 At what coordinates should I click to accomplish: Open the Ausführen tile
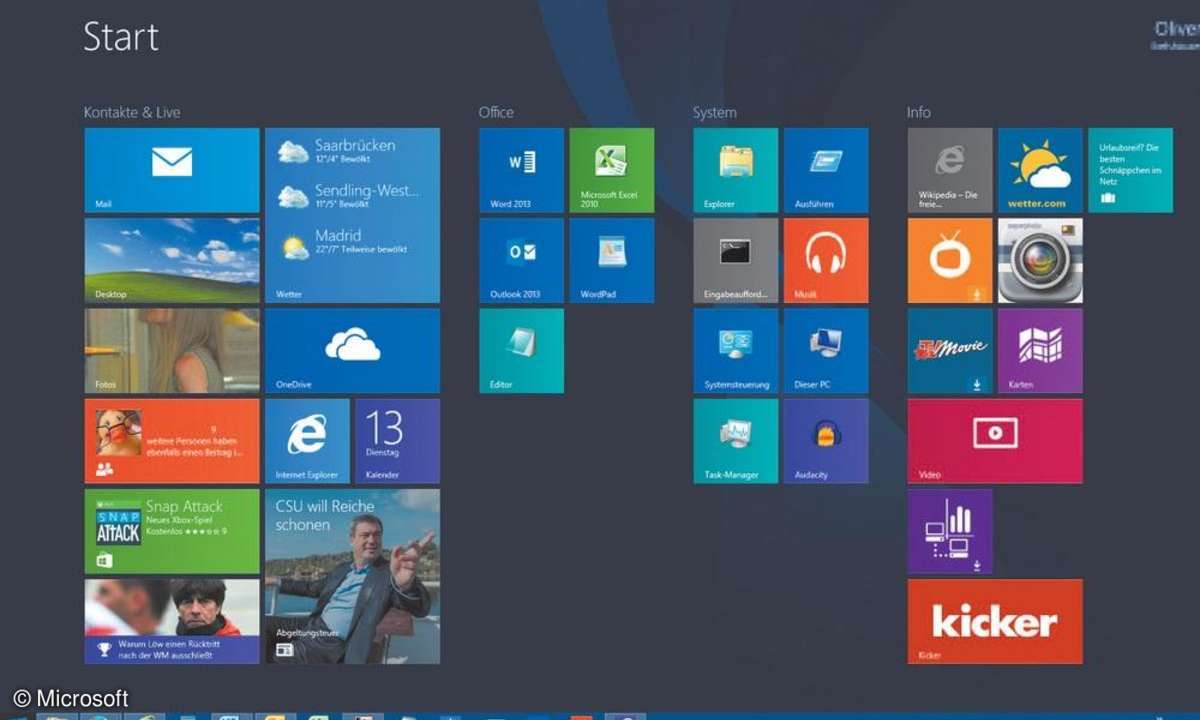pyautogui.click(x=826, y=170)
